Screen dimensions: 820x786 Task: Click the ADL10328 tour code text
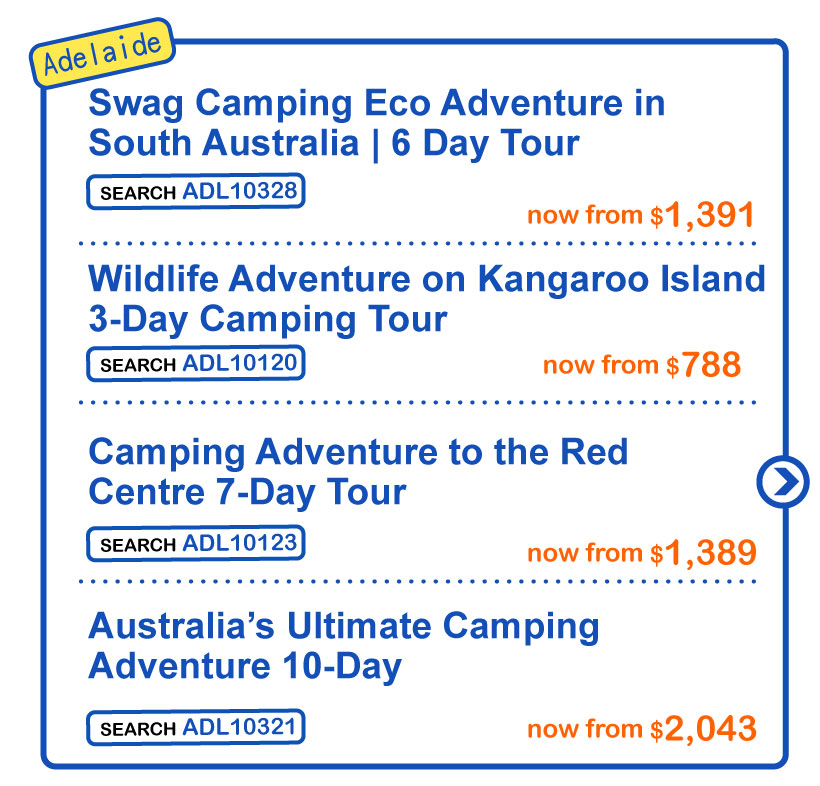click(x=240, y=192)
